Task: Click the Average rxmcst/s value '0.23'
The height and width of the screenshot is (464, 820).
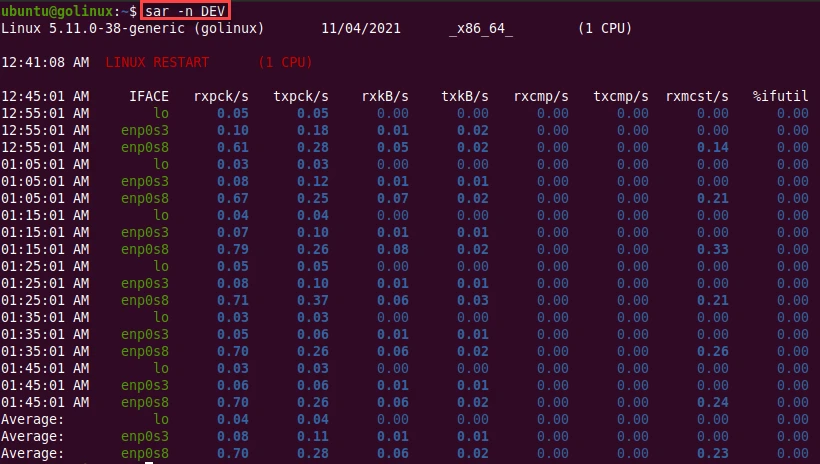Action: click(713, 453)
